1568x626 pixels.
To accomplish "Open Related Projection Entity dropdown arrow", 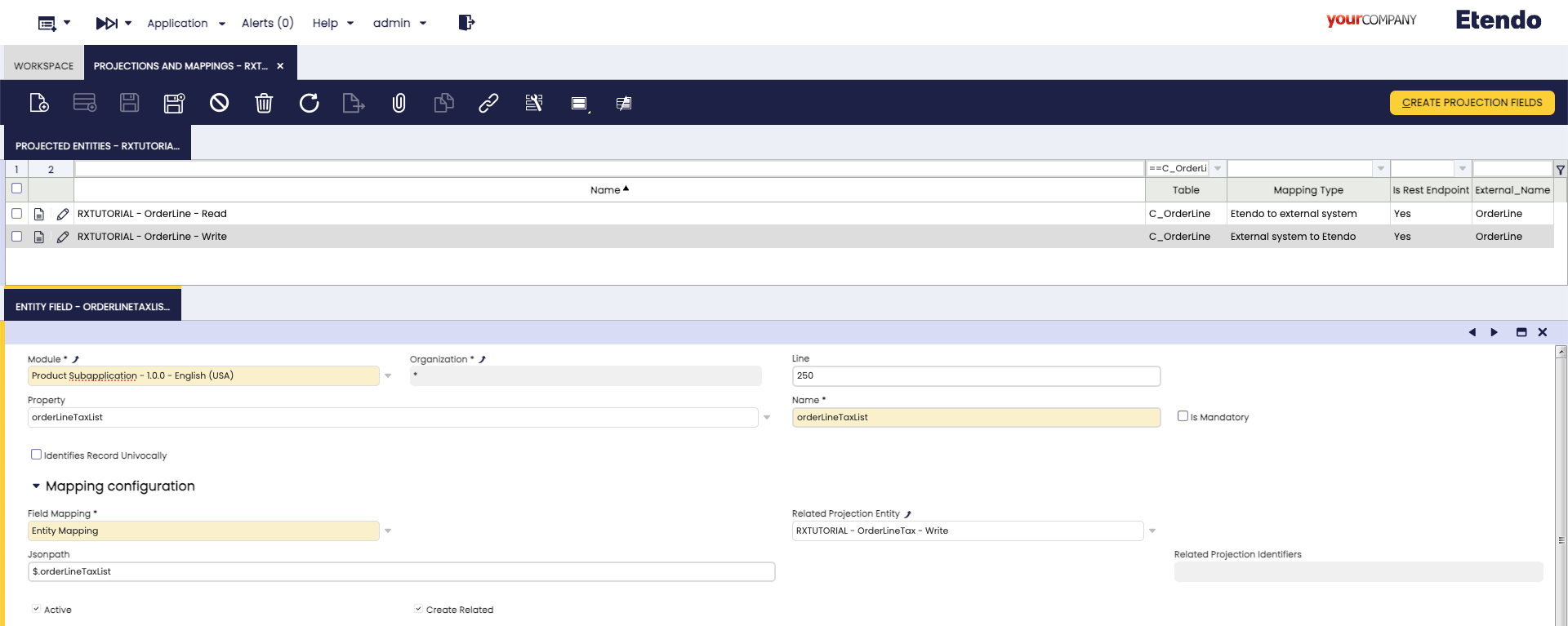I will (1152, 531).
